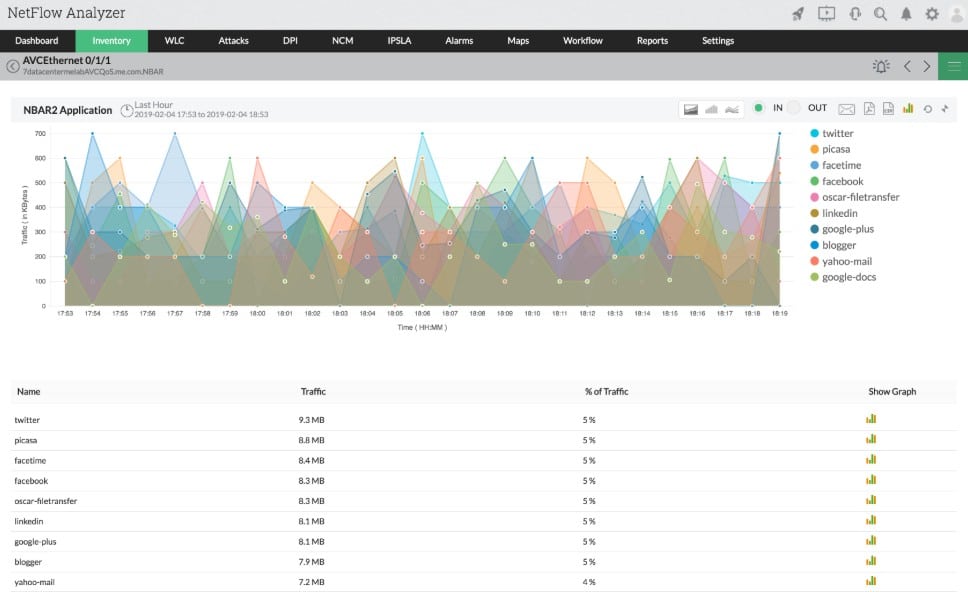Screen dimensions: 968x592
Task: Open the user profile avatar
Action: coord(957,14)
